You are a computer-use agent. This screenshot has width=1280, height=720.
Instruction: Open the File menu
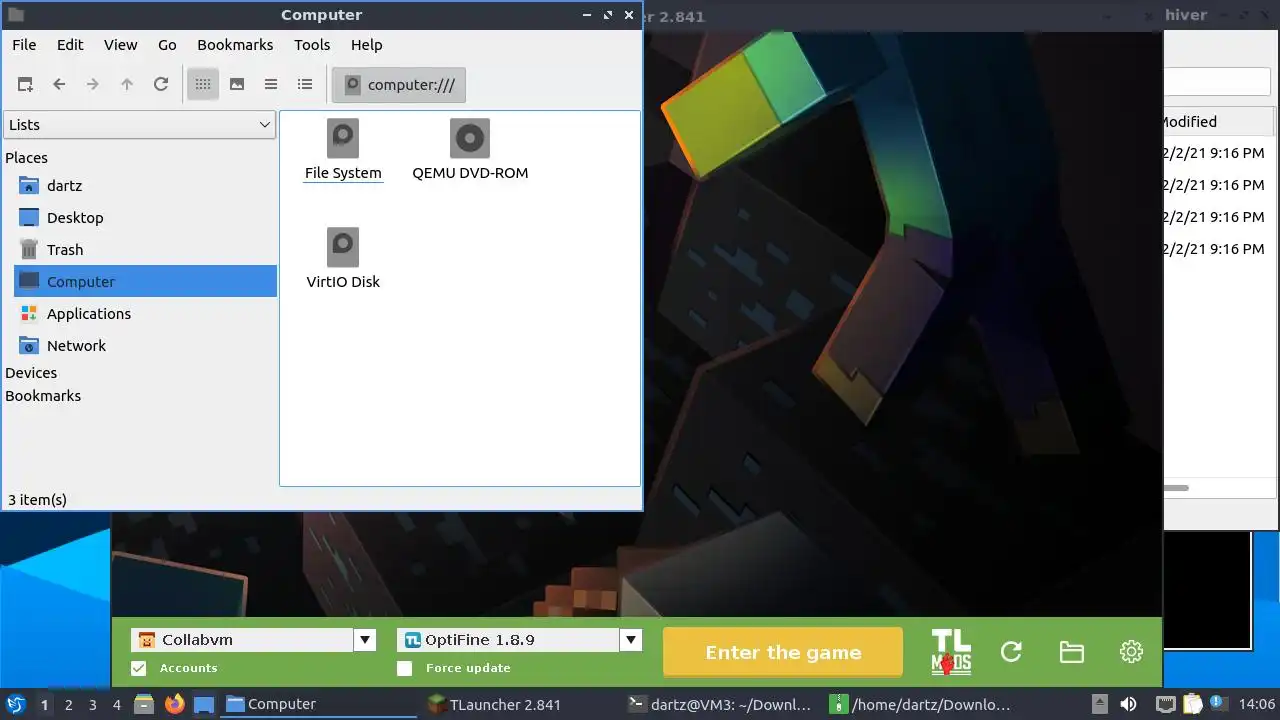pos(24,45)
